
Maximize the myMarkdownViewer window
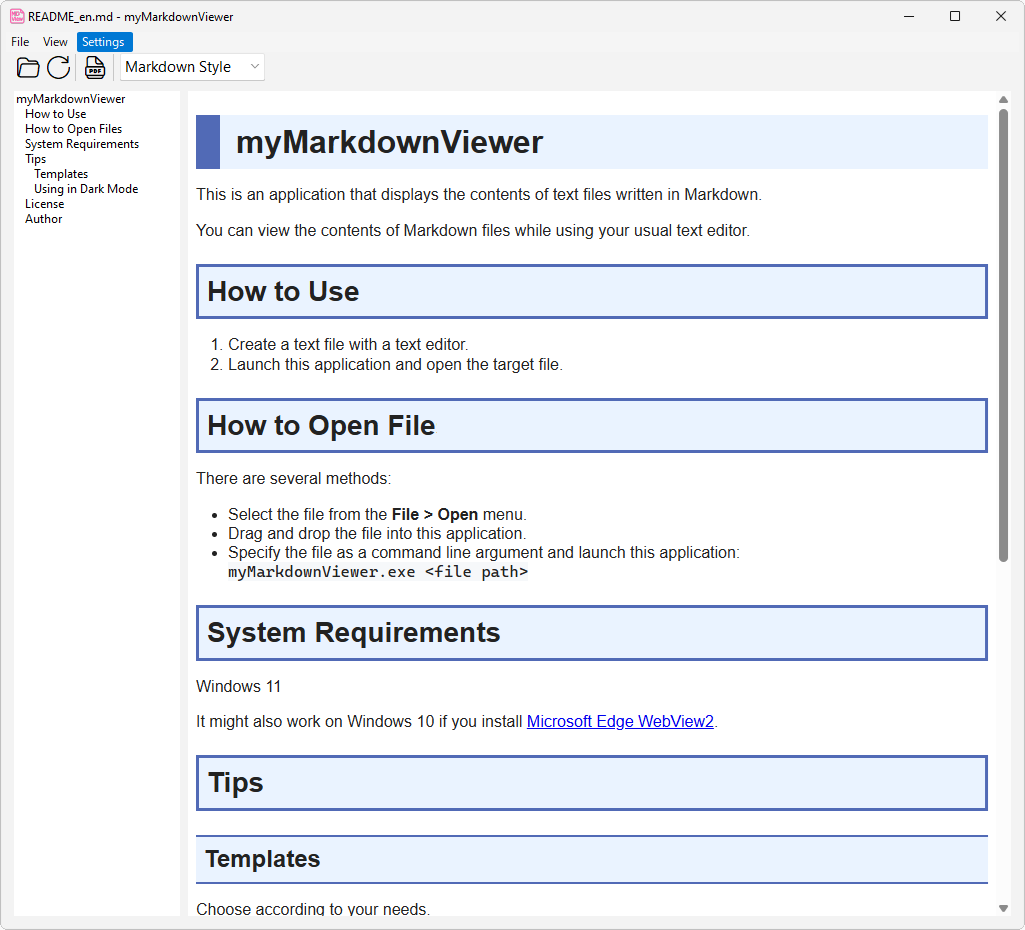pos(954,16)
